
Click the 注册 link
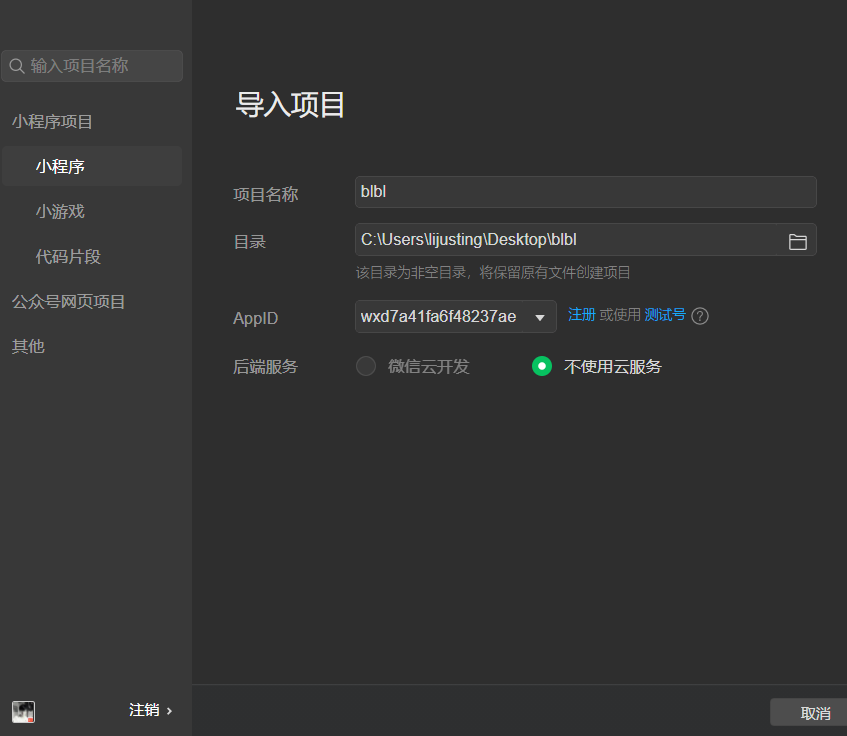point(581,314)
